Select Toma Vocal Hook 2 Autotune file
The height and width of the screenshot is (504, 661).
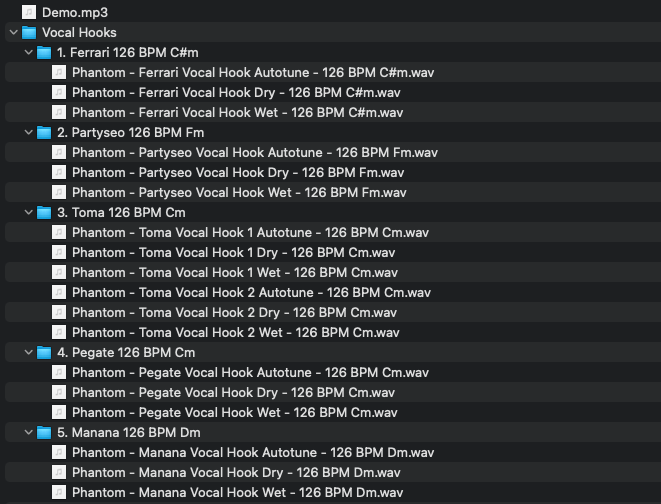[250, 292]
